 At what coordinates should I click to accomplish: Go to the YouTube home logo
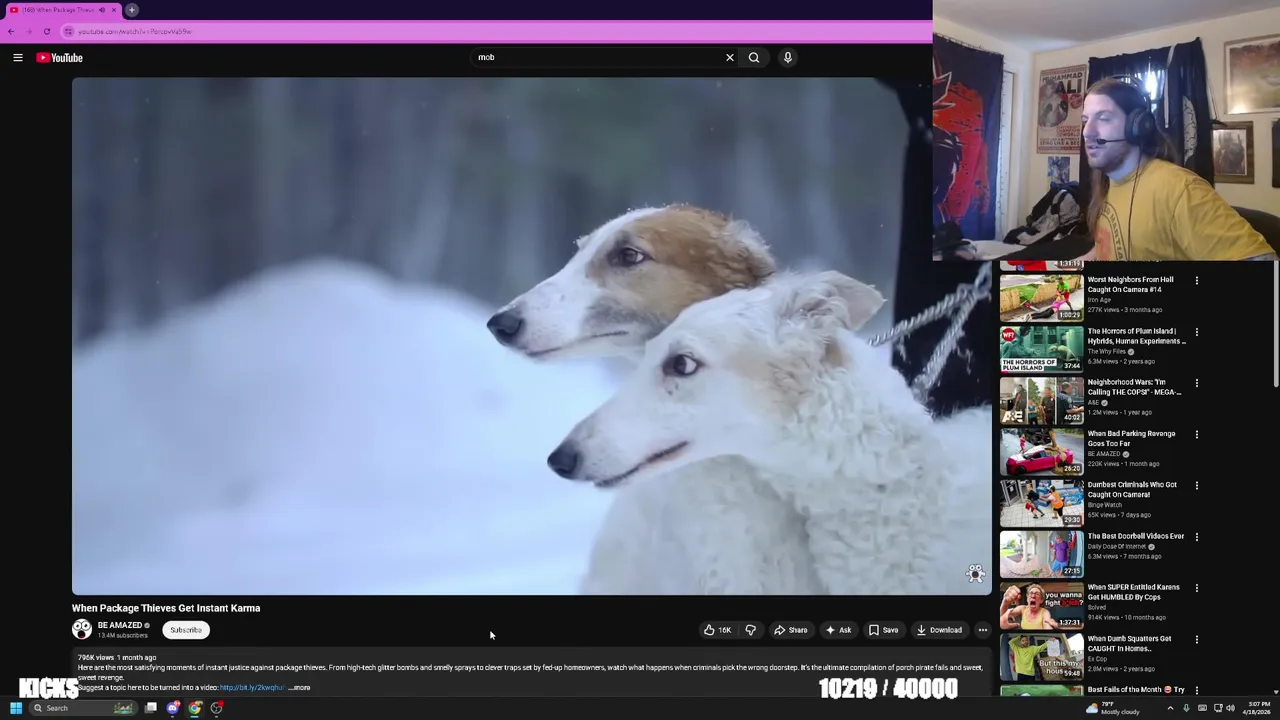[x=60, y=58]
